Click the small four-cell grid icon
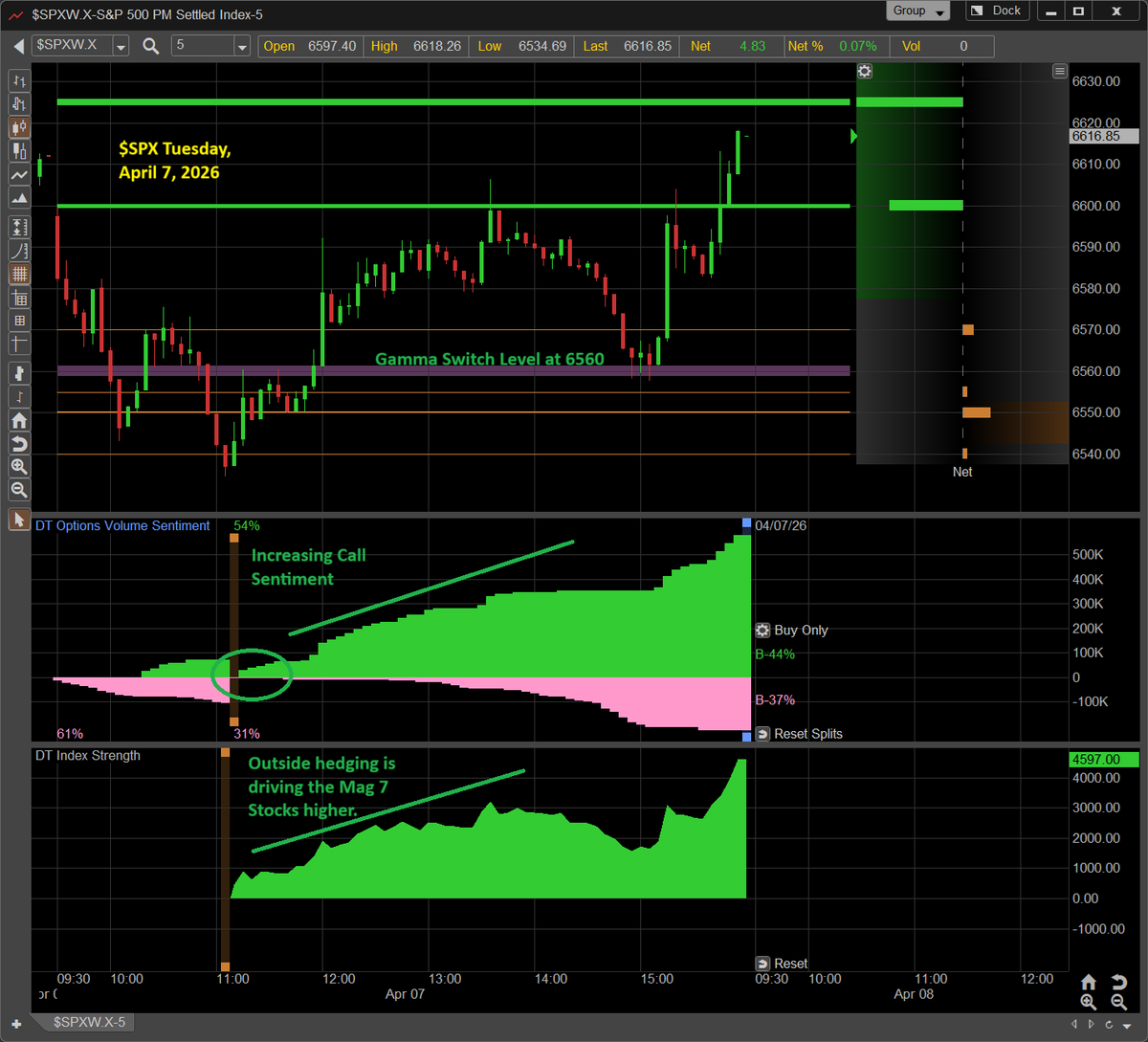 coord(19,321)
